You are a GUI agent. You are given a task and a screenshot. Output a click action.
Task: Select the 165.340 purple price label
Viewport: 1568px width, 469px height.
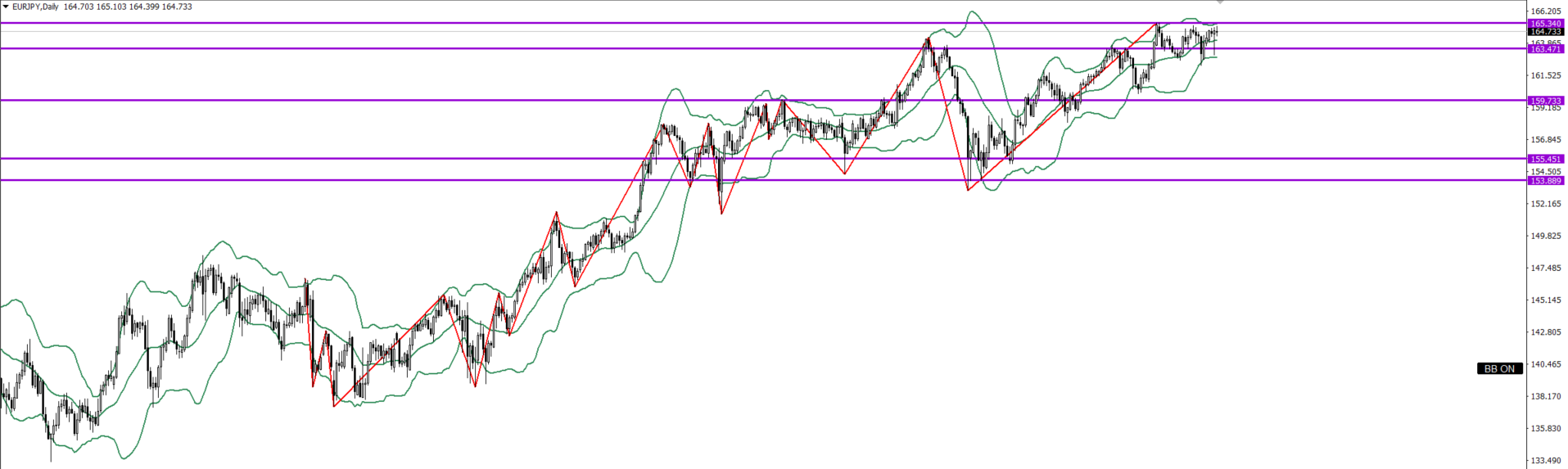(x=1546, y=24)
